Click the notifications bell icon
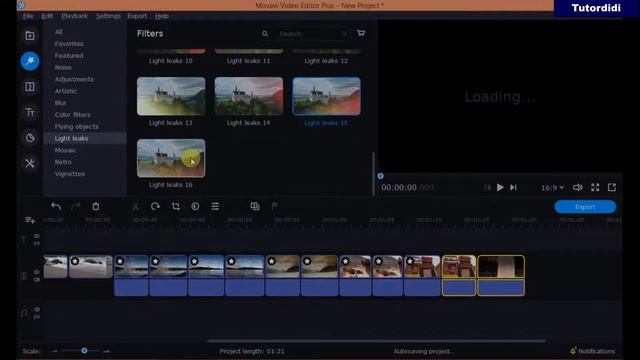The width and height of the screenshot is (640, 360). pyautogui.click(x=573, y=351)
